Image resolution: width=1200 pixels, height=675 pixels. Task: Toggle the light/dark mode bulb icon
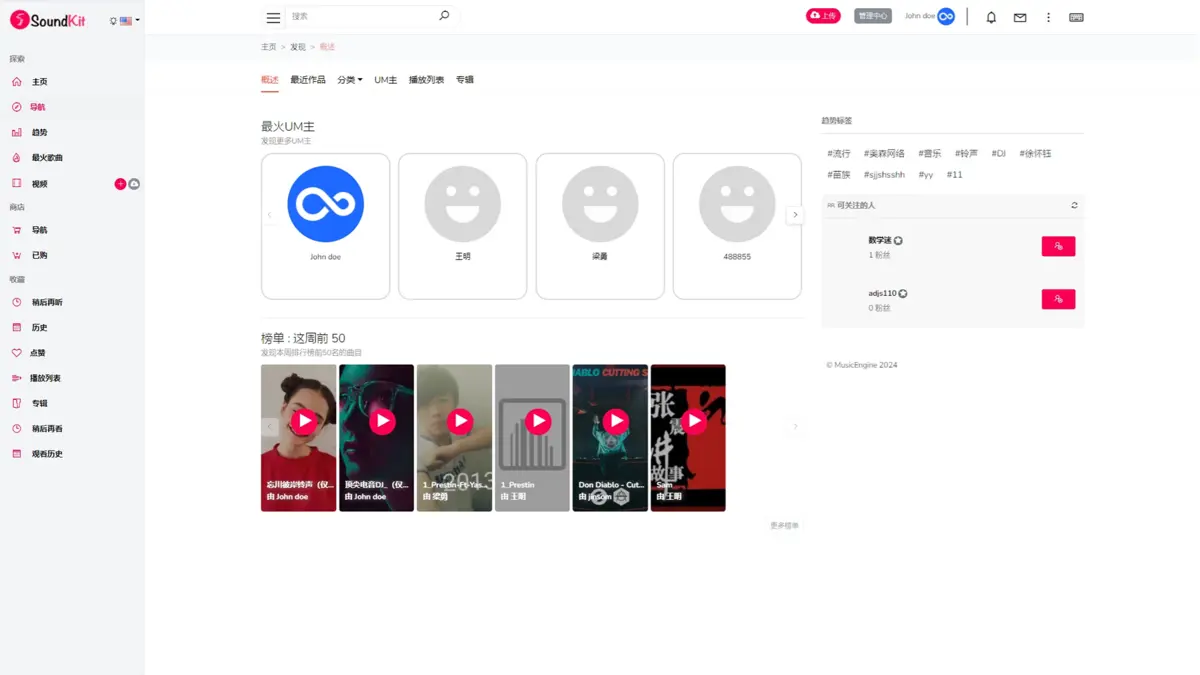coord(113,21)
